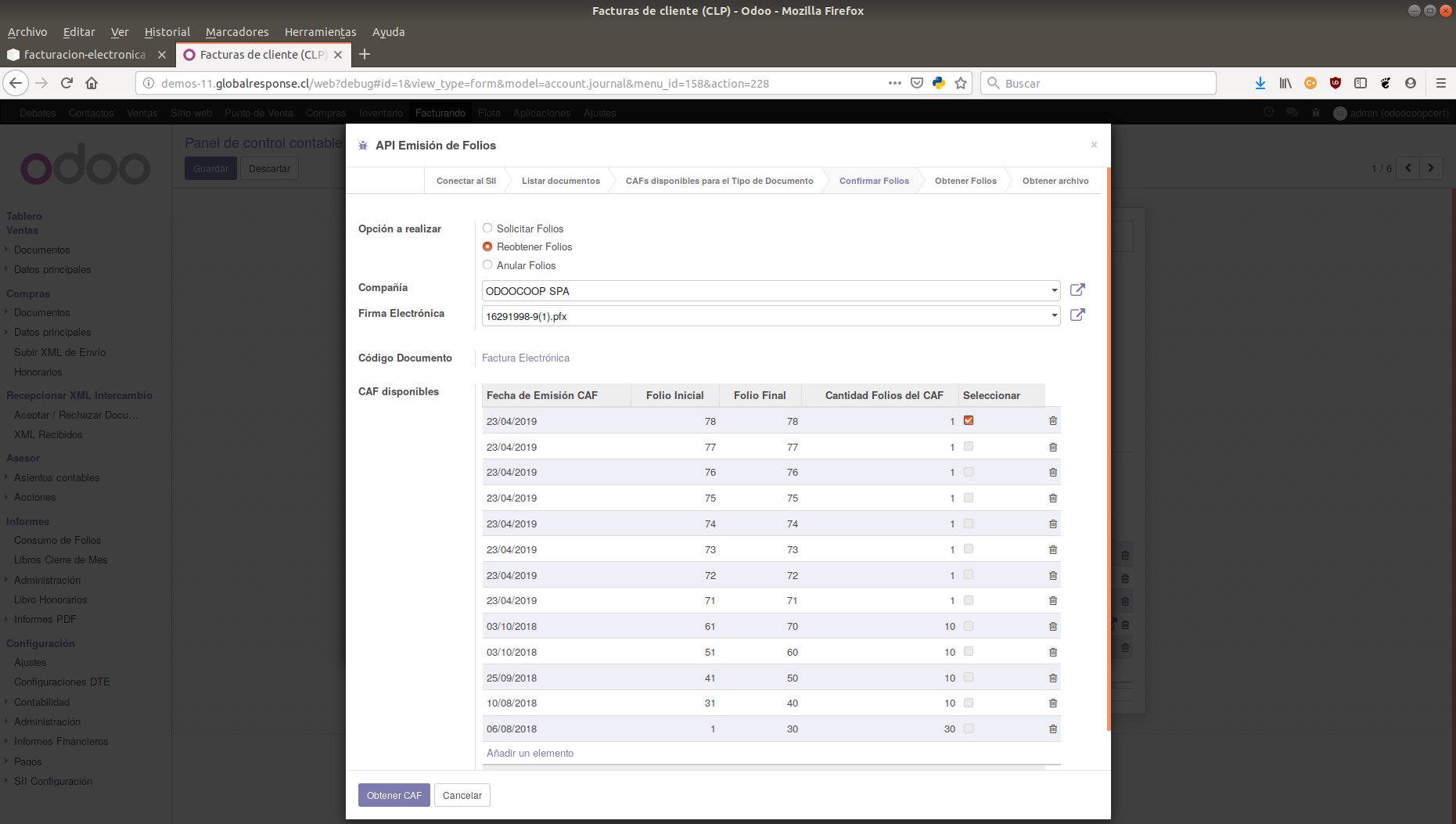Click the Obtener CAF button

394,794
